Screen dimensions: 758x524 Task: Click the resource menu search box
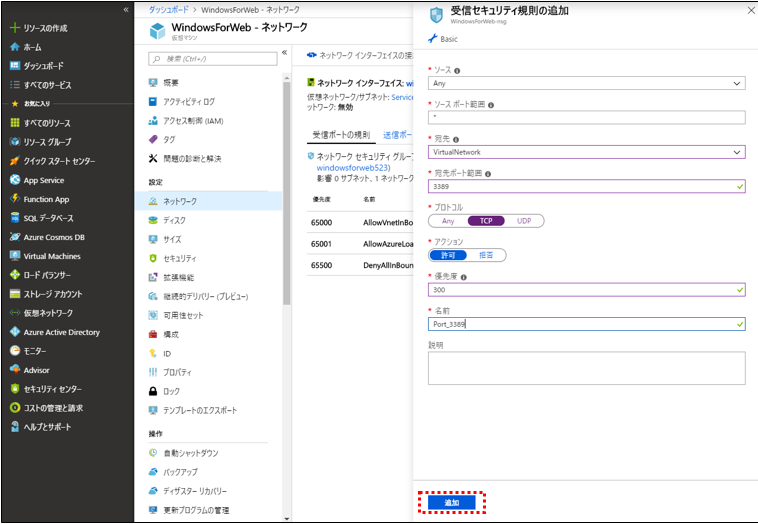(213, 58)
